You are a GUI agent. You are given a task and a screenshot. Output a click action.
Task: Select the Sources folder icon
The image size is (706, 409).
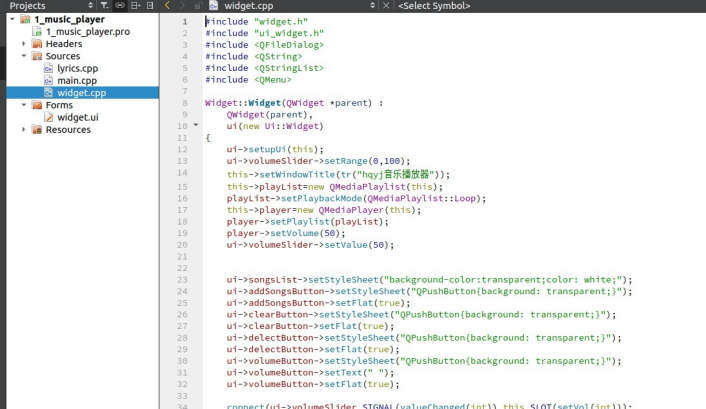(37, 56)
